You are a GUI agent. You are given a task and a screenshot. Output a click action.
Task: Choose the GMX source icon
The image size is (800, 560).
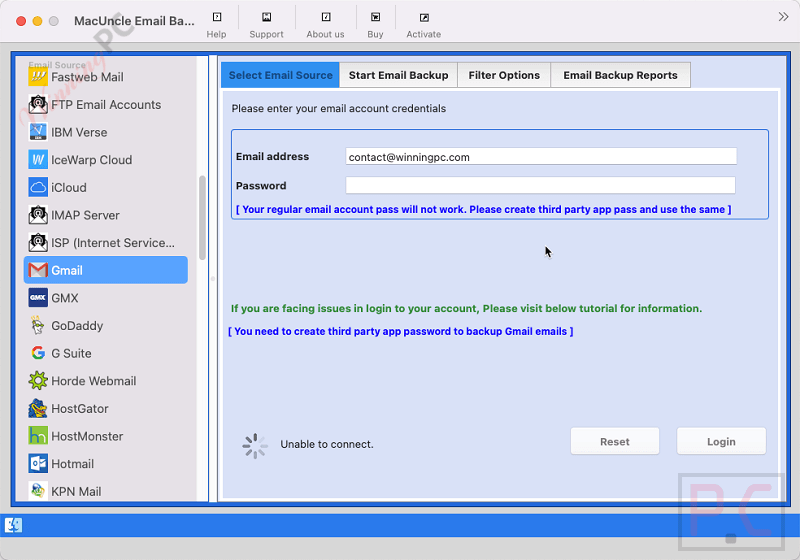38,297
